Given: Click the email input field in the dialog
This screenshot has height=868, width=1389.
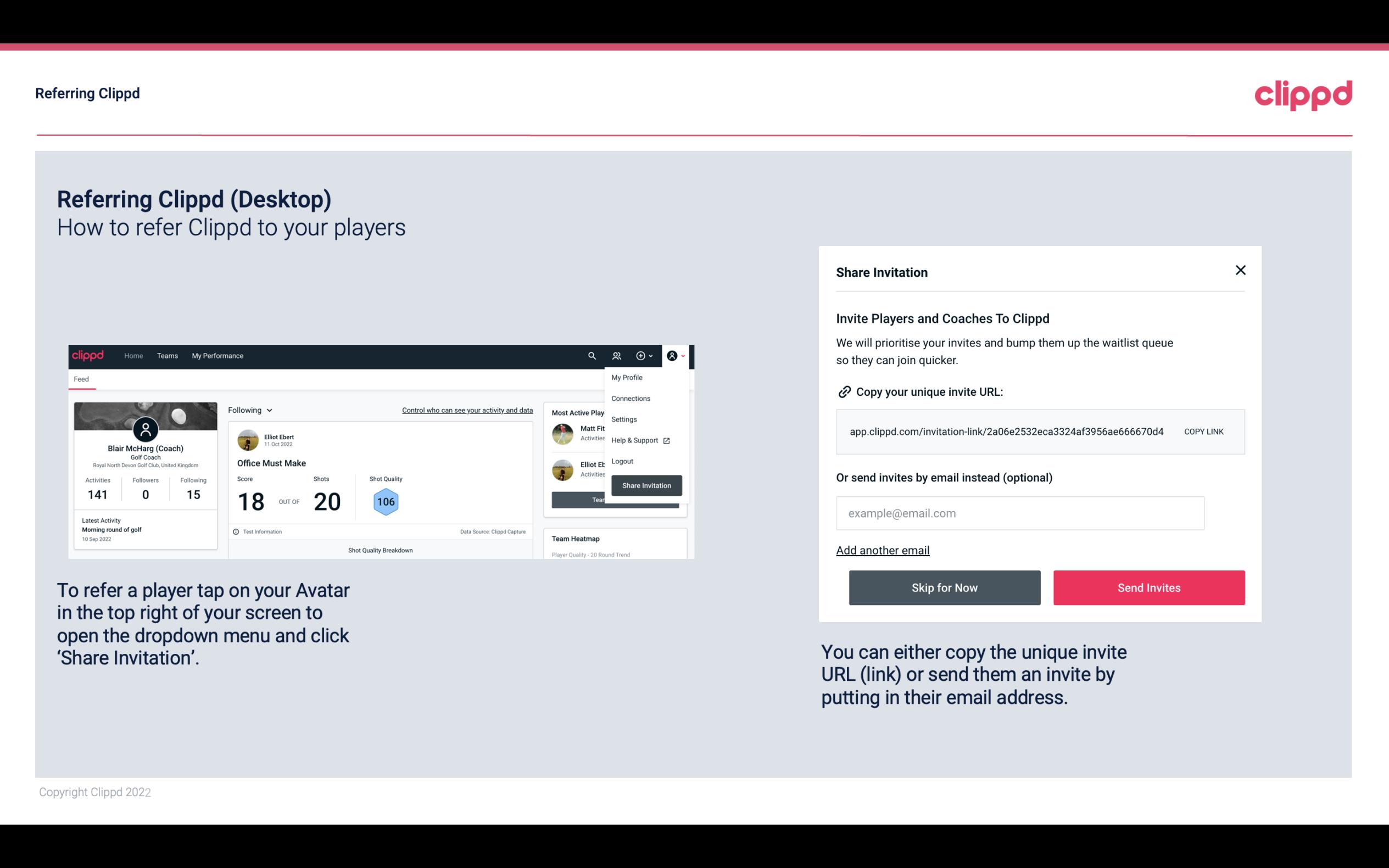Looking at the screenshot, I should [x=1020, y=513].
